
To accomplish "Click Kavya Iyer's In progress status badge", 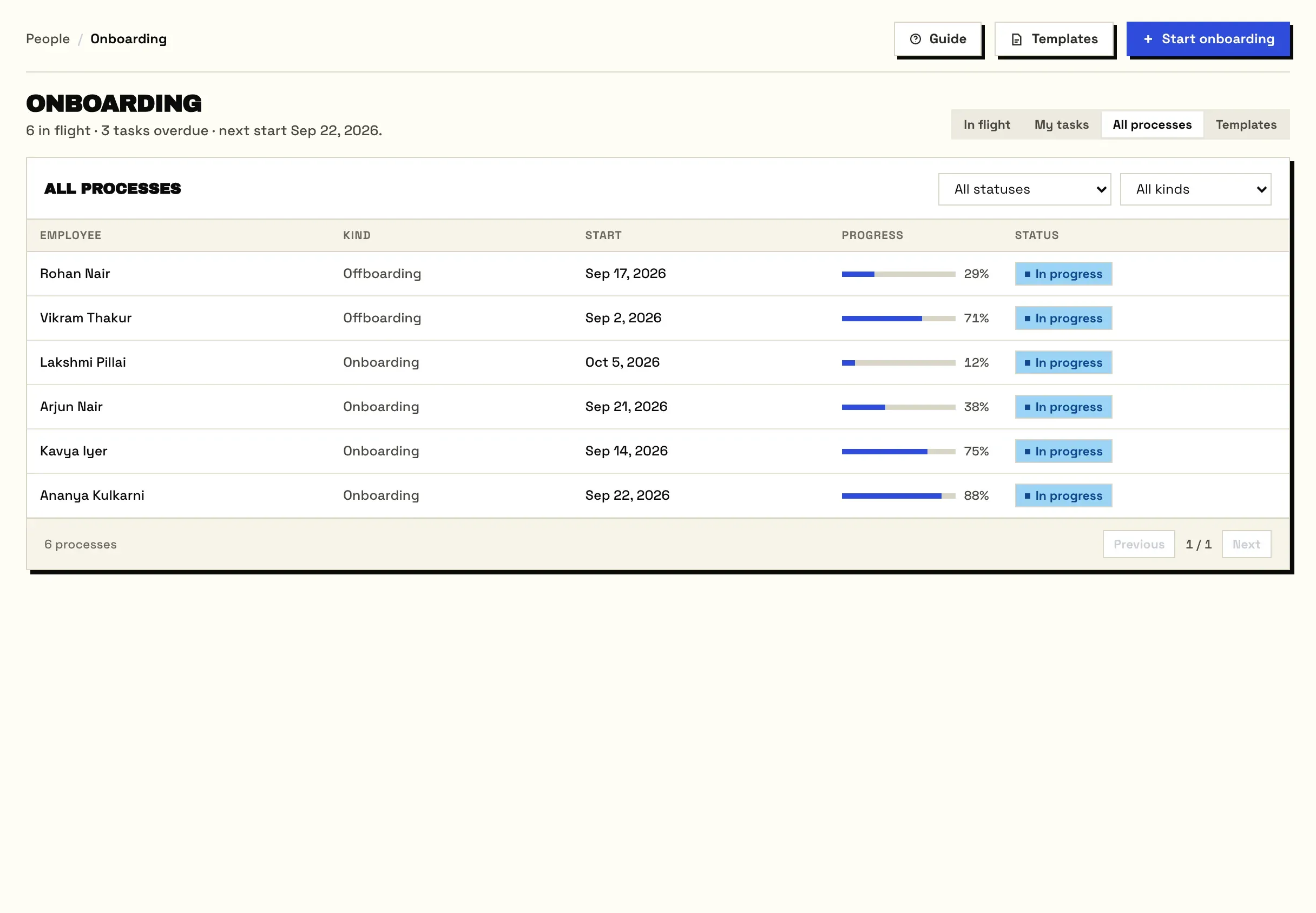I will pos(1064,451).
